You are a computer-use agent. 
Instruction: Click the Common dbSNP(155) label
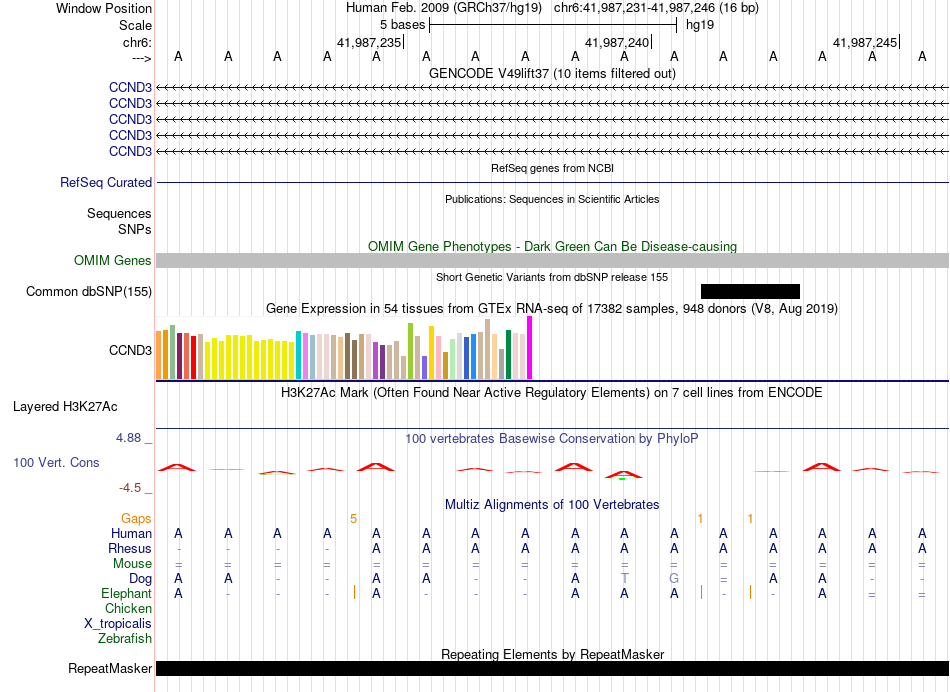(x=89, y=291)
